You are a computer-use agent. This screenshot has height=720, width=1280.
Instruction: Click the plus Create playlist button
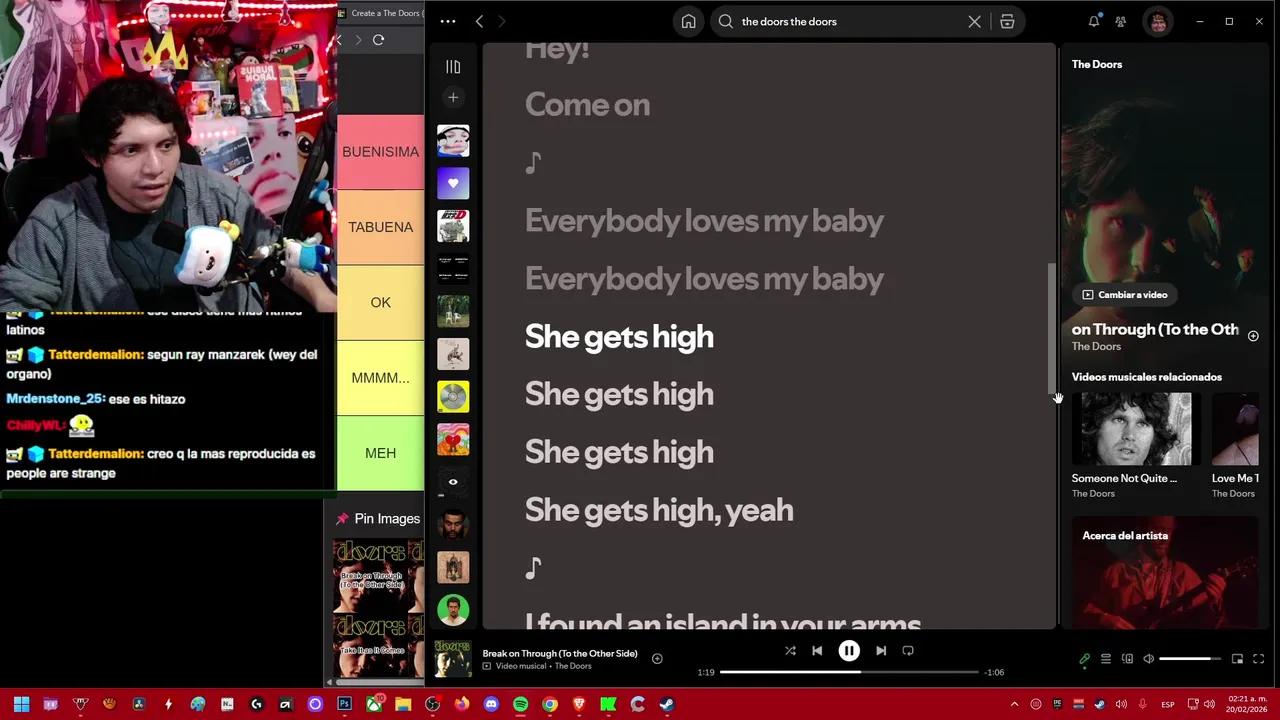453,97
